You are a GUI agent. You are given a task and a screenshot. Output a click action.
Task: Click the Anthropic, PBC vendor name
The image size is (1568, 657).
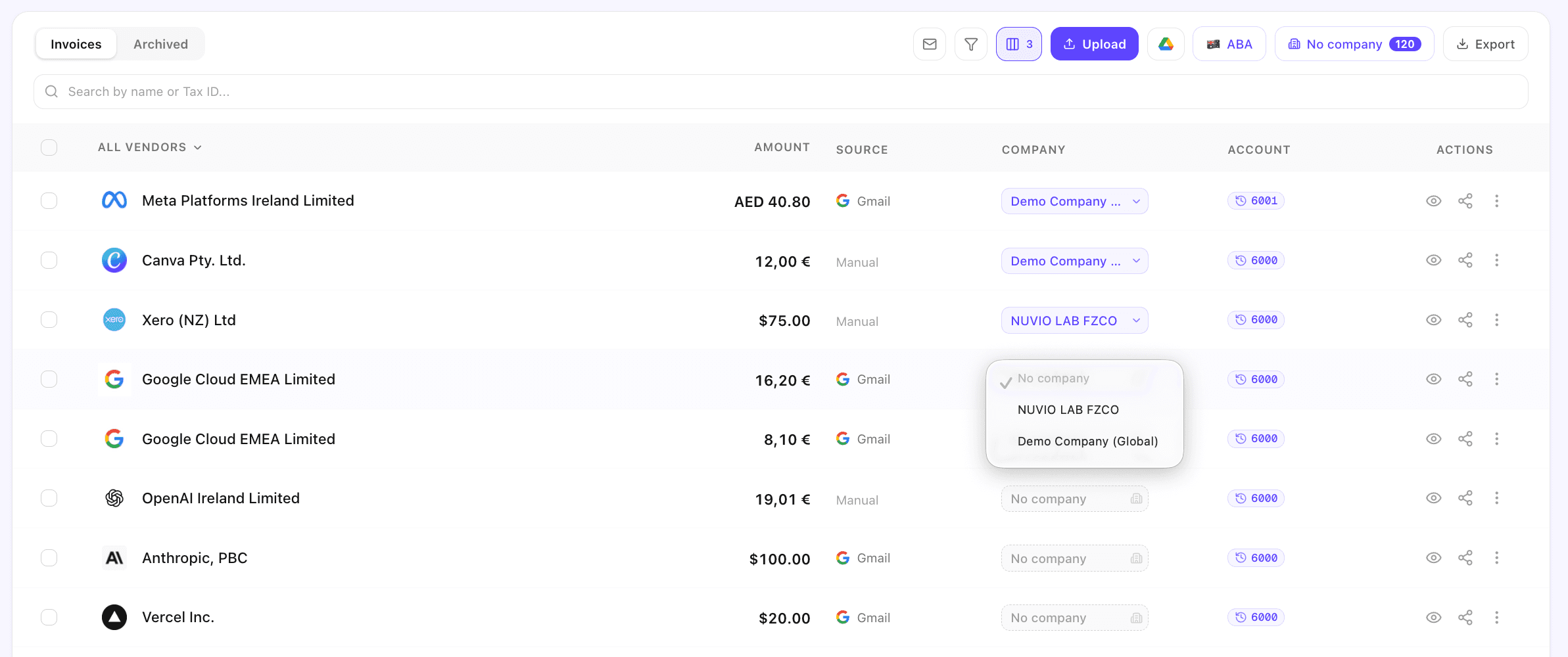(x=195, y=558)
